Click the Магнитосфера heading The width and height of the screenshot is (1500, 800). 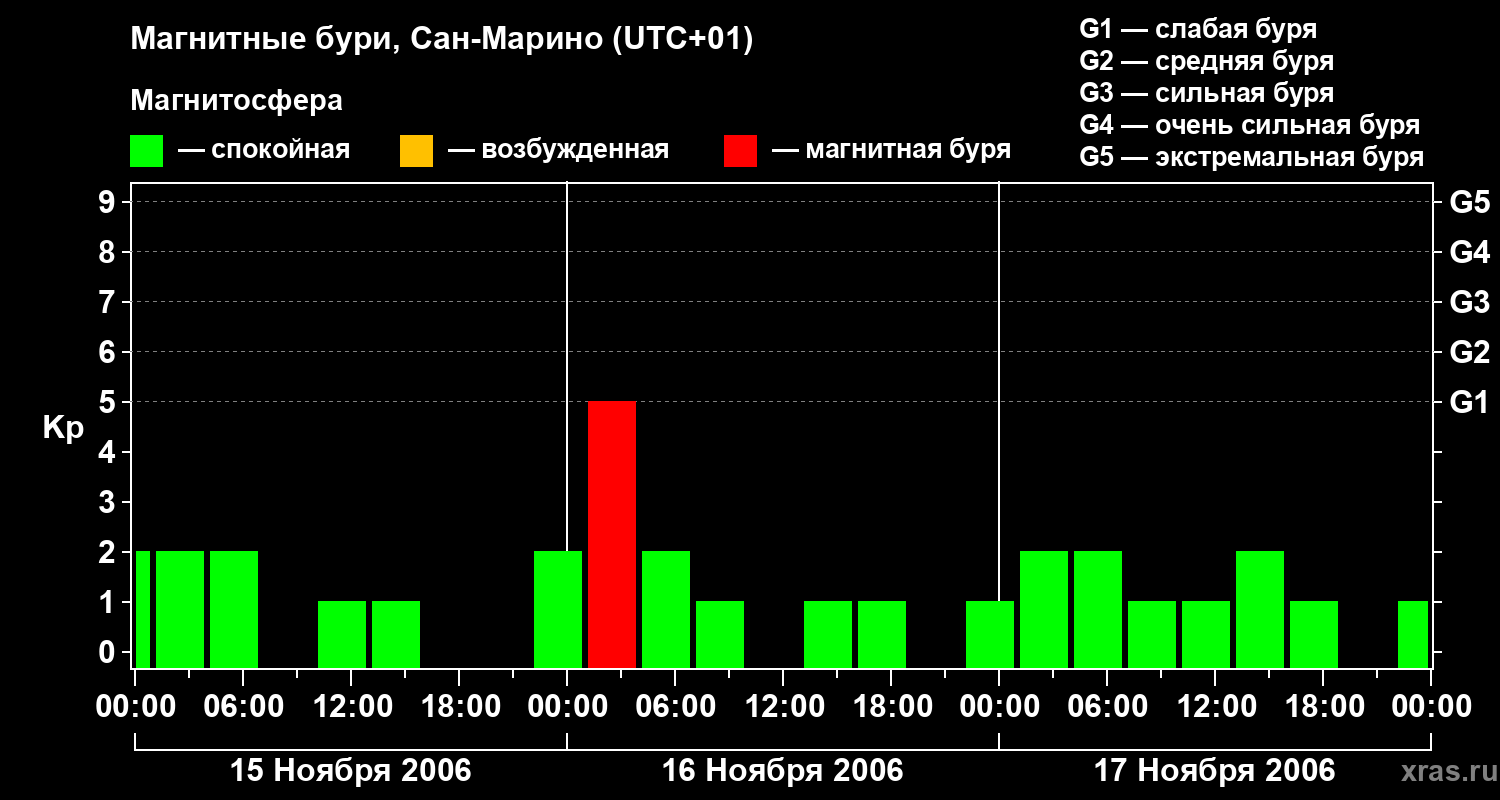(236, 101)
